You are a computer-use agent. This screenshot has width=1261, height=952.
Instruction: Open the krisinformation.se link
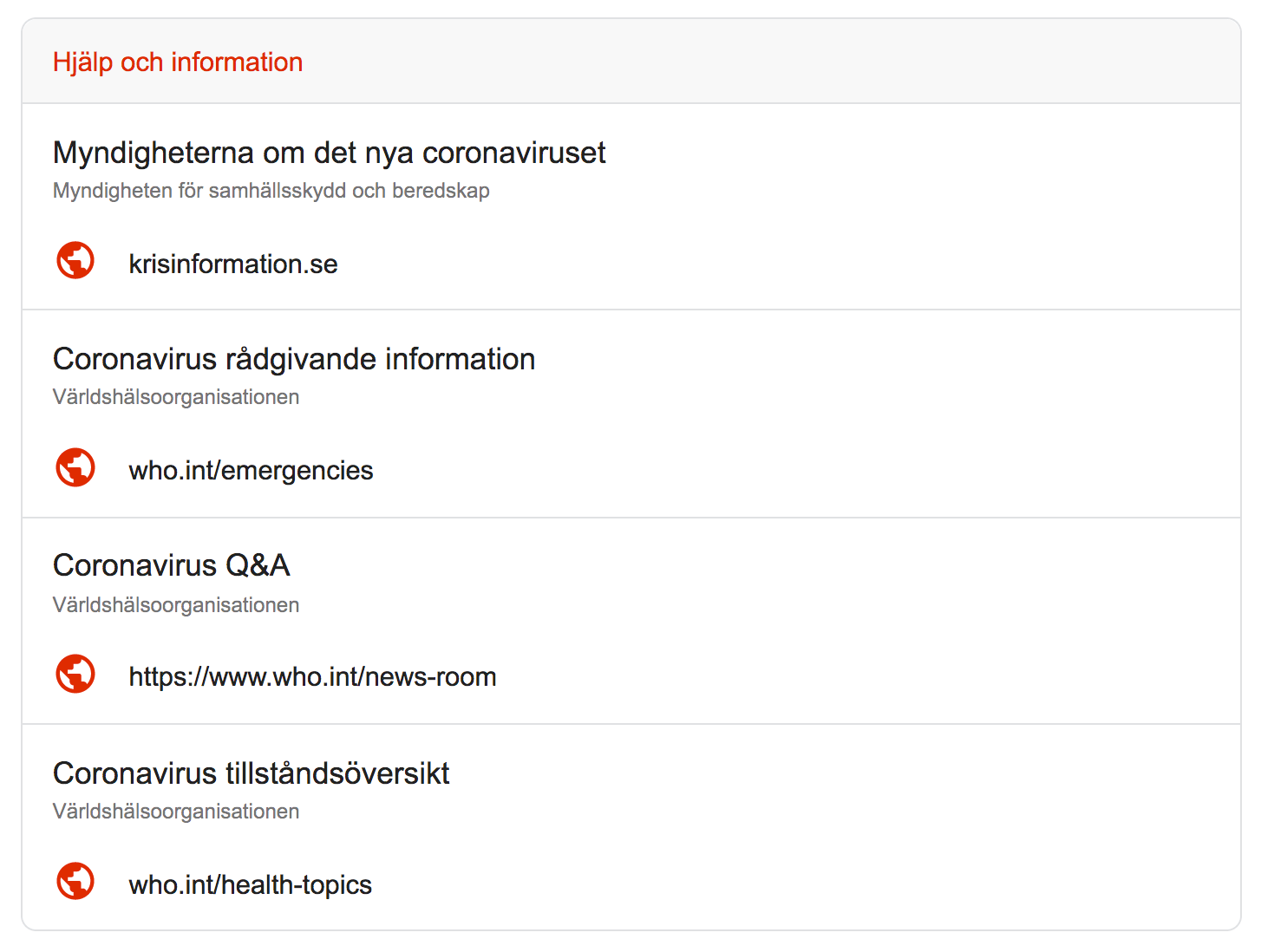(x=233, y=263)
